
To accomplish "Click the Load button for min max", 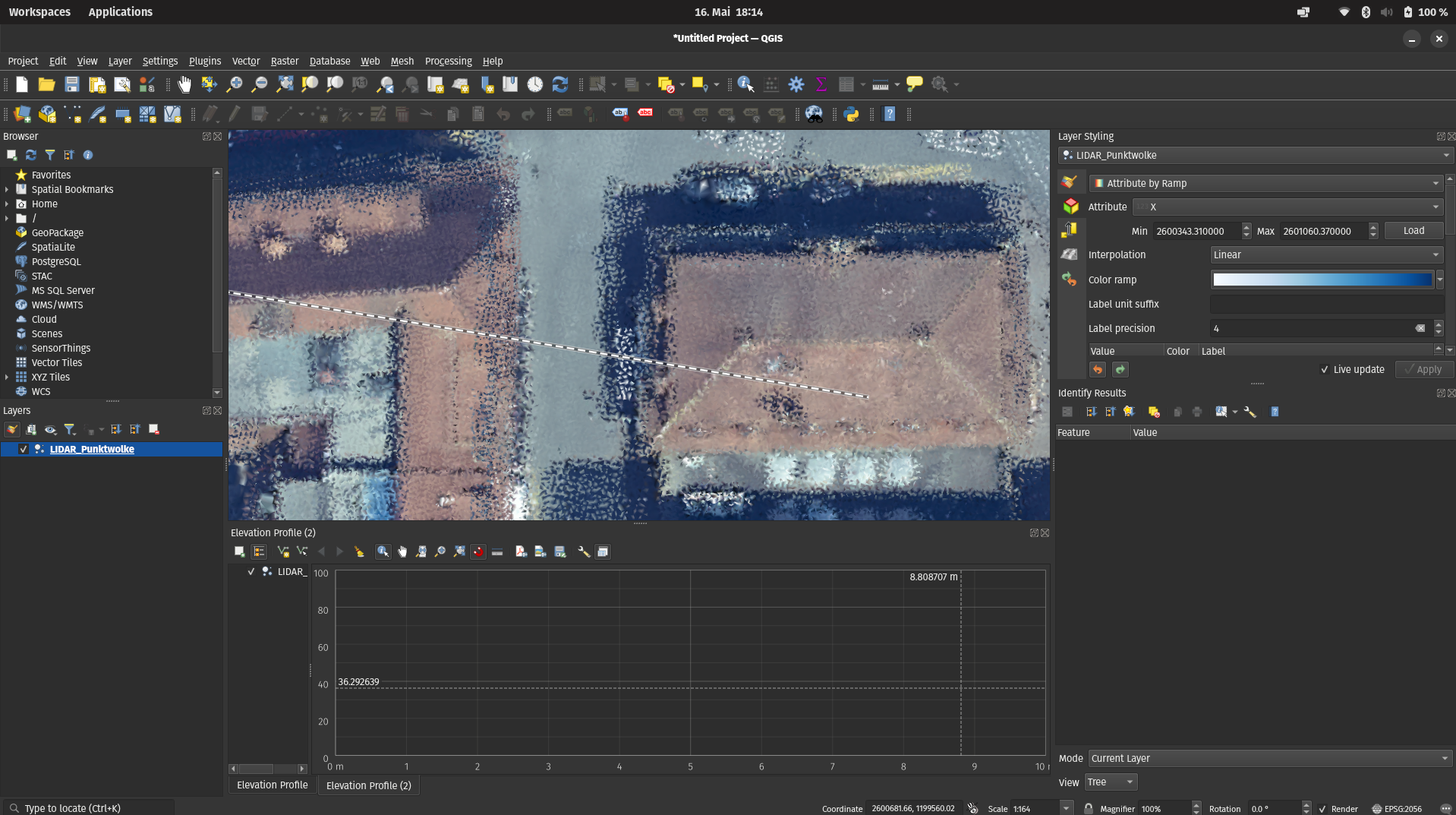I will point(1413,230).
